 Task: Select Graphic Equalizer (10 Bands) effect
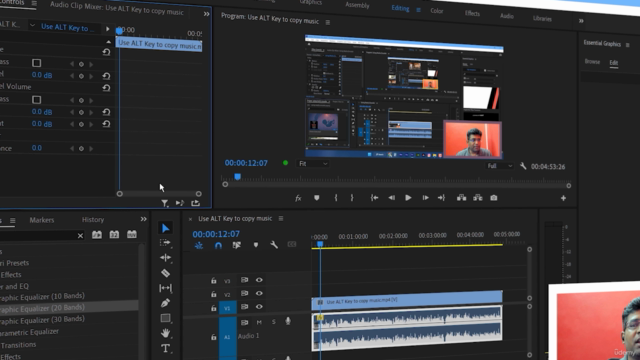(42, 296)
